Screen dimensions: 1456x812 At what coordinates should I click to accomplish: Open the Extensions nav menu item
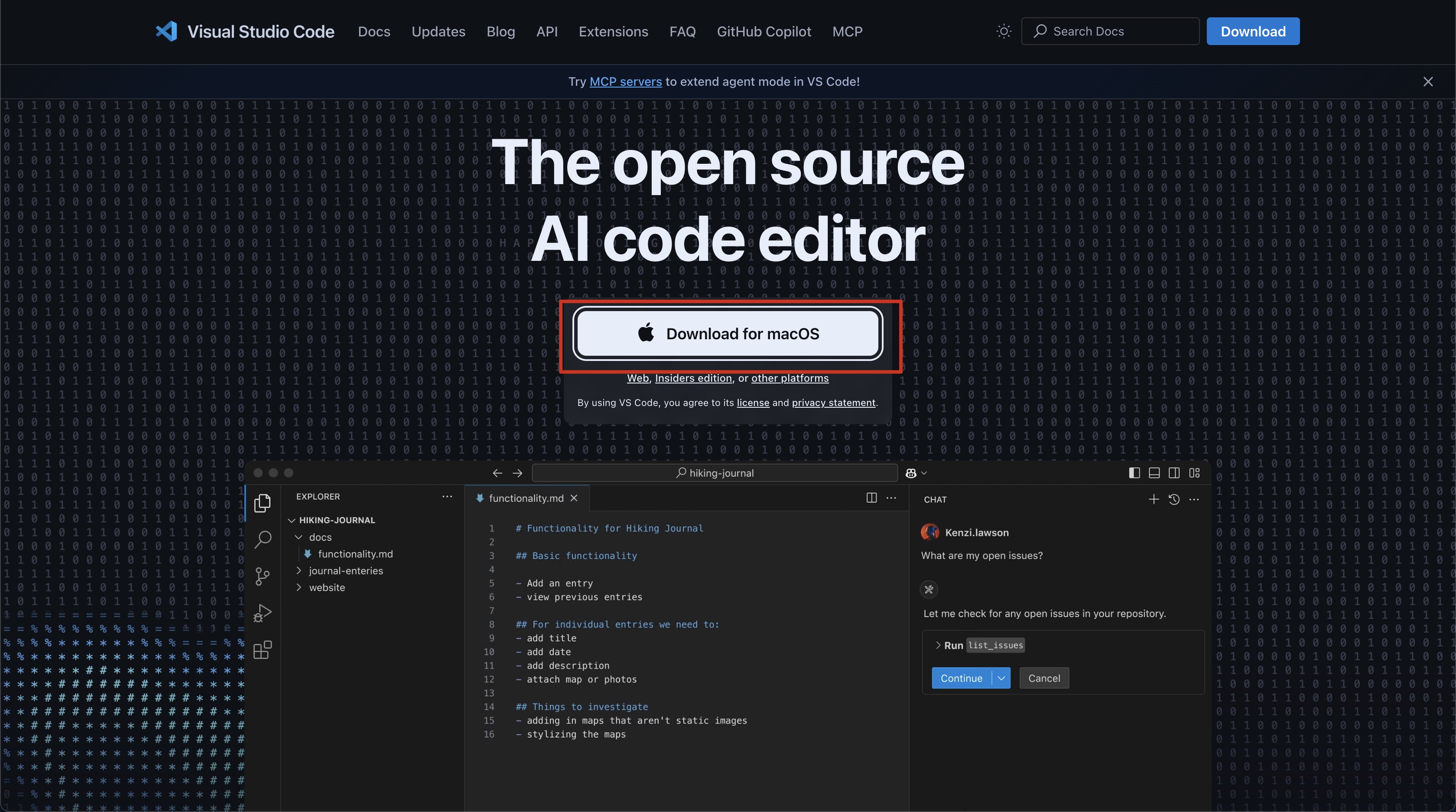coord(613,32)
